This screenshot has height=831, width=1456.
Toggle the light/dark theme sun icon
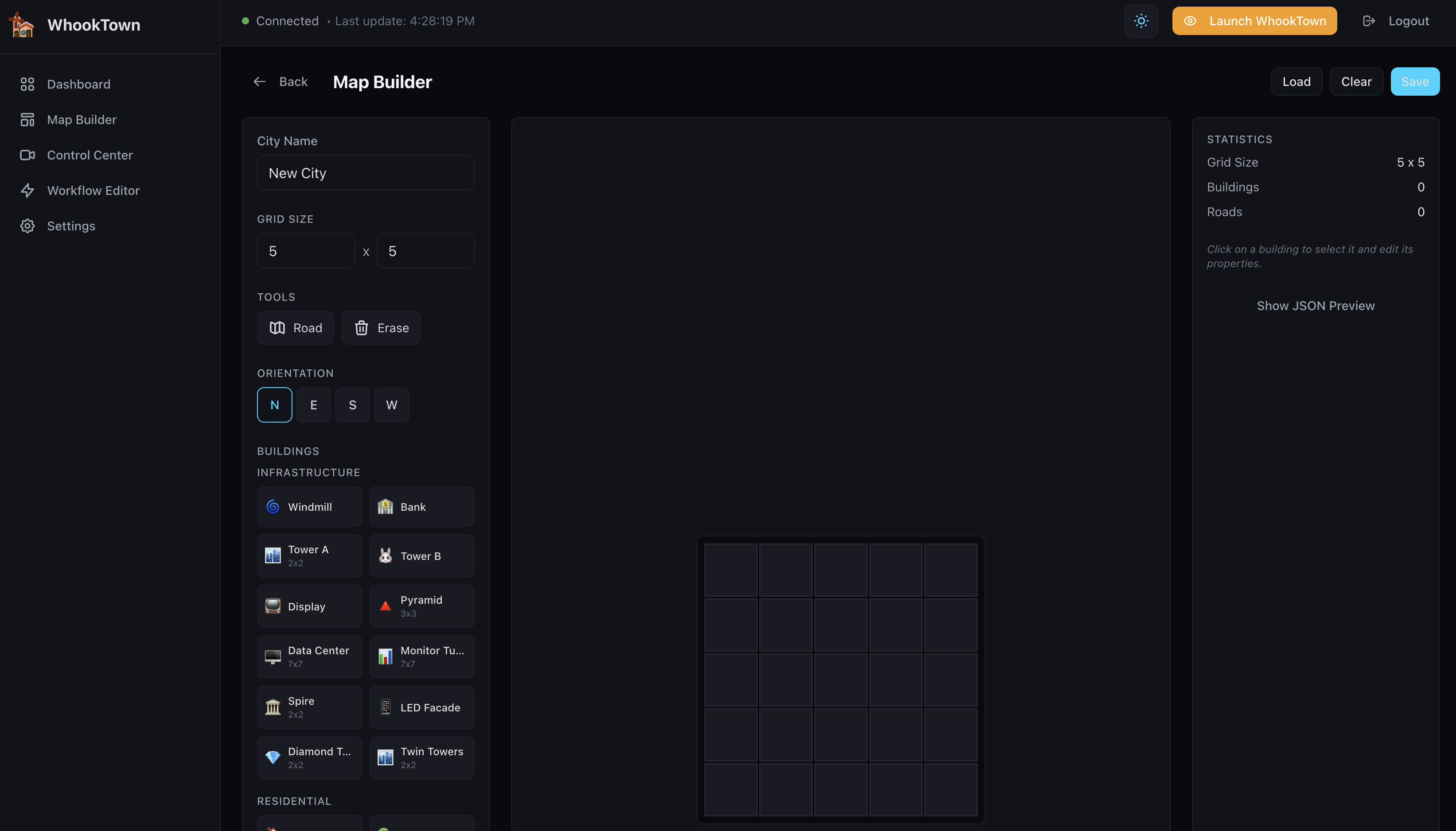pyautogui.click(x=1141, y=21)
